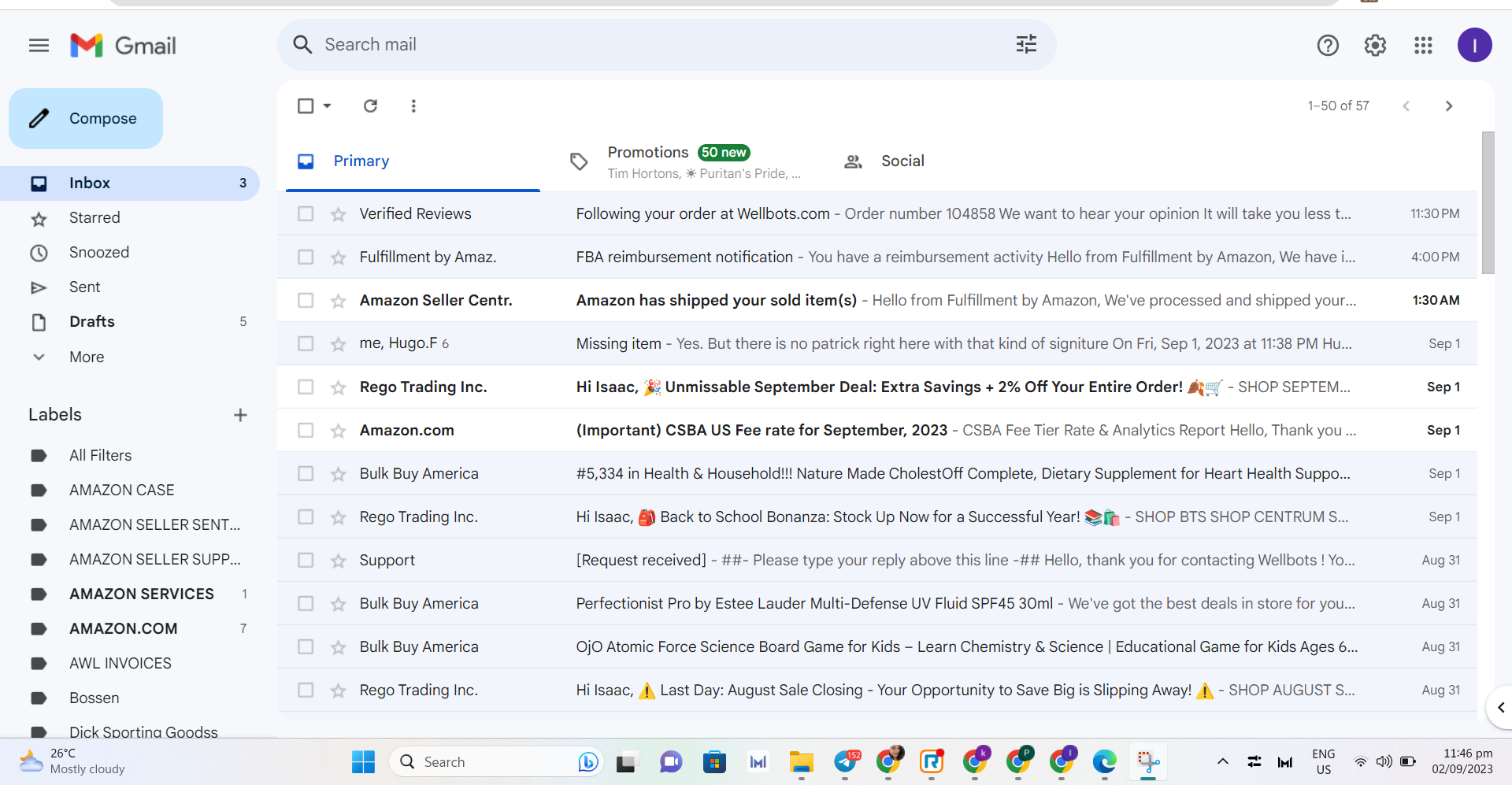The height and width of the screenshot is (785, 1512).
Task: Open Gmail settings gear
Action: (x=1375, y=46)
